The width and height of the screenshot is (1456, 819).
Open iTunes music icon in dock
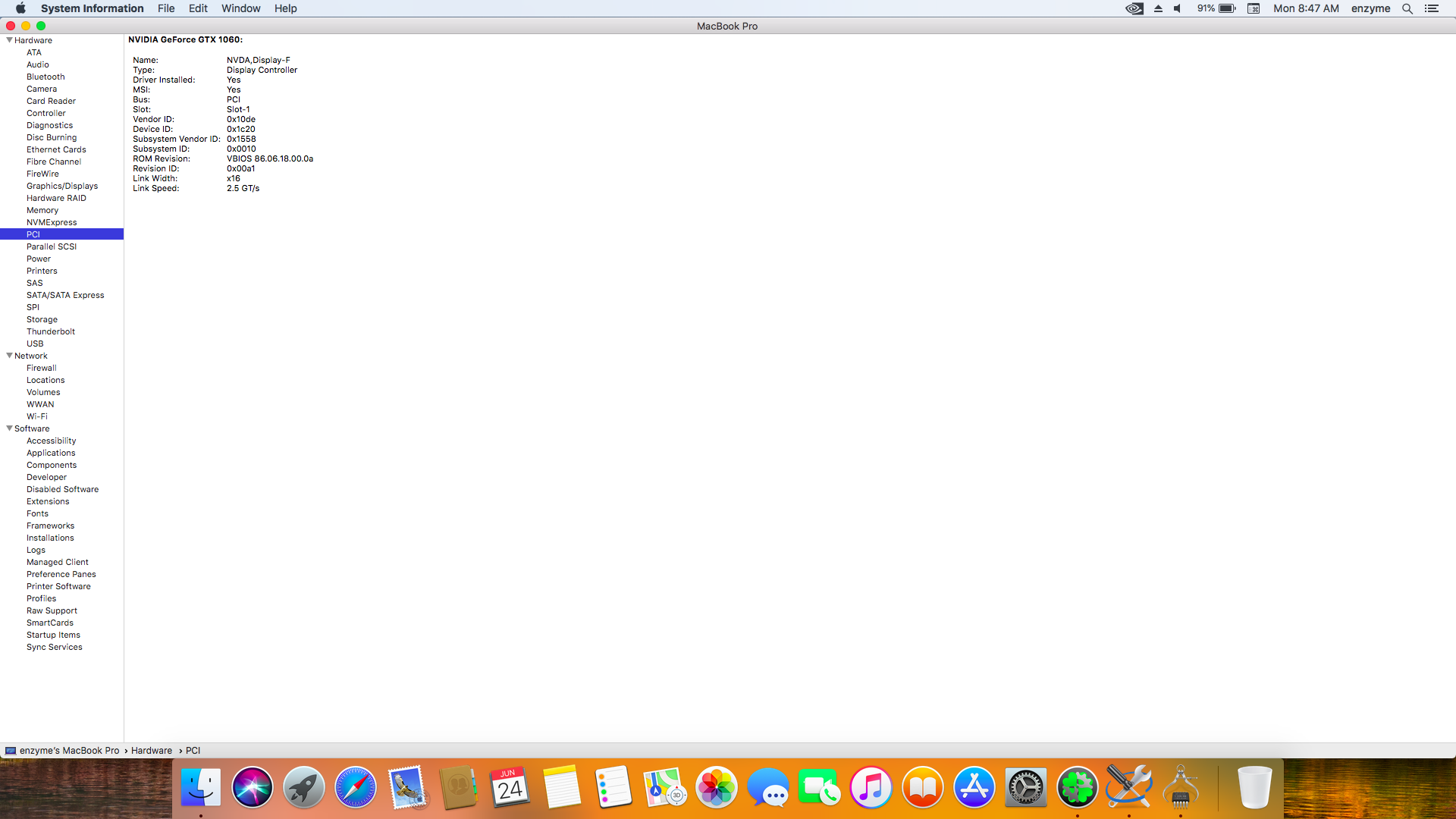pos(871,787)
